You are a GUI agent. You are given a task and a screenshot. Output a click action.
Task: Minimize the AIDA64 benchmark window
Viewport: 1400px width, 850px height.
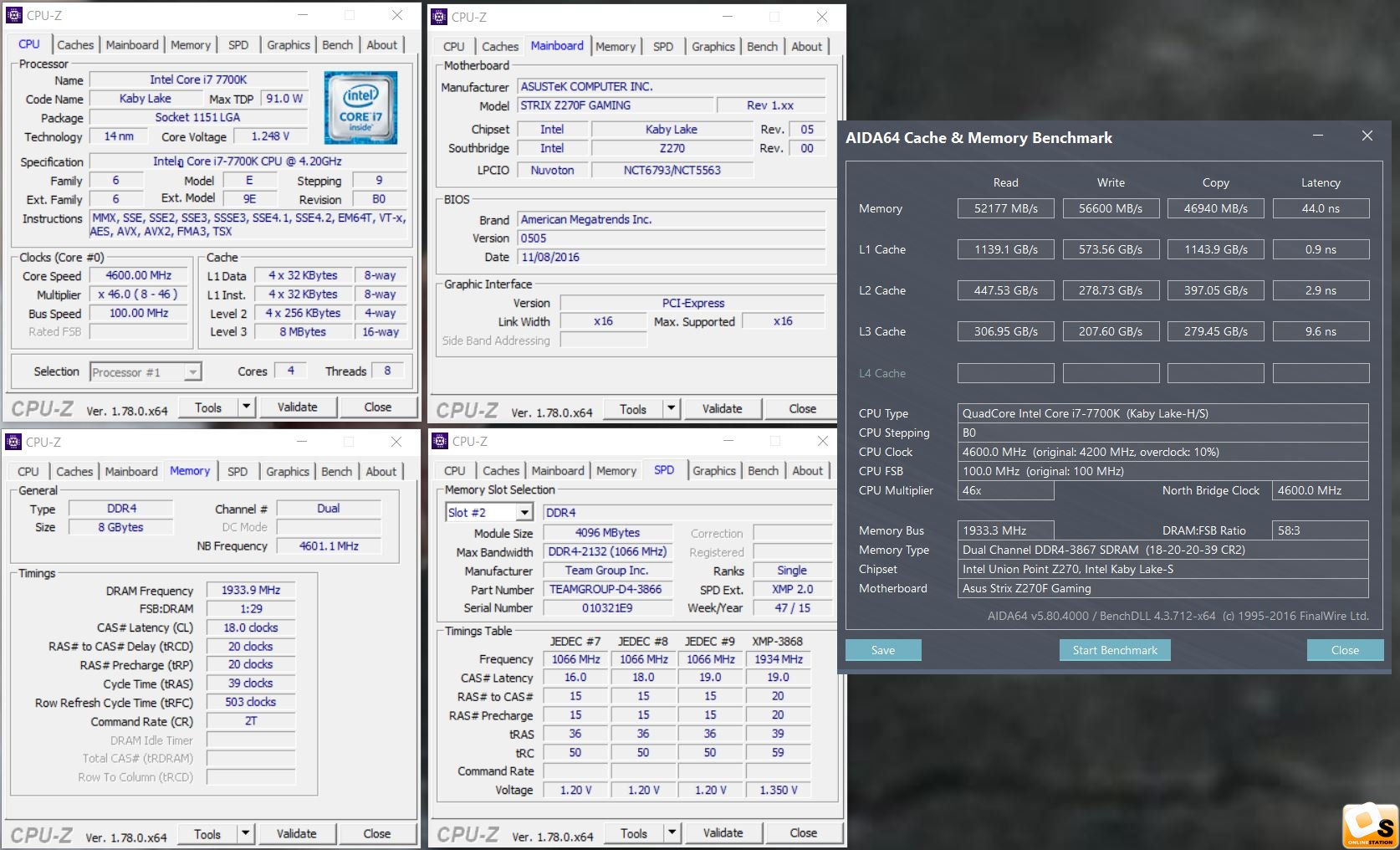1317,136
